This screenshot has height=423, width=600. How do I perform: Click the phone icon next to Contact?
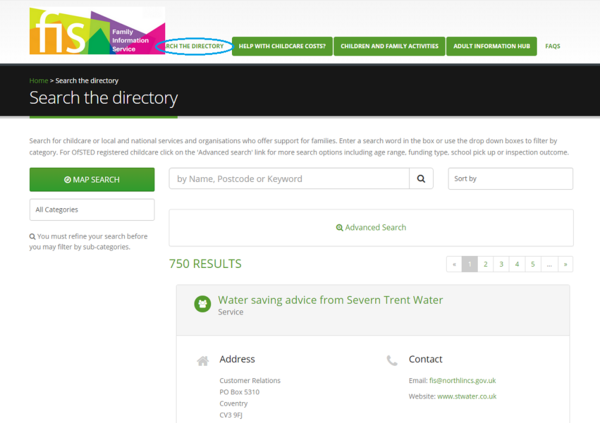click(392, 360)
